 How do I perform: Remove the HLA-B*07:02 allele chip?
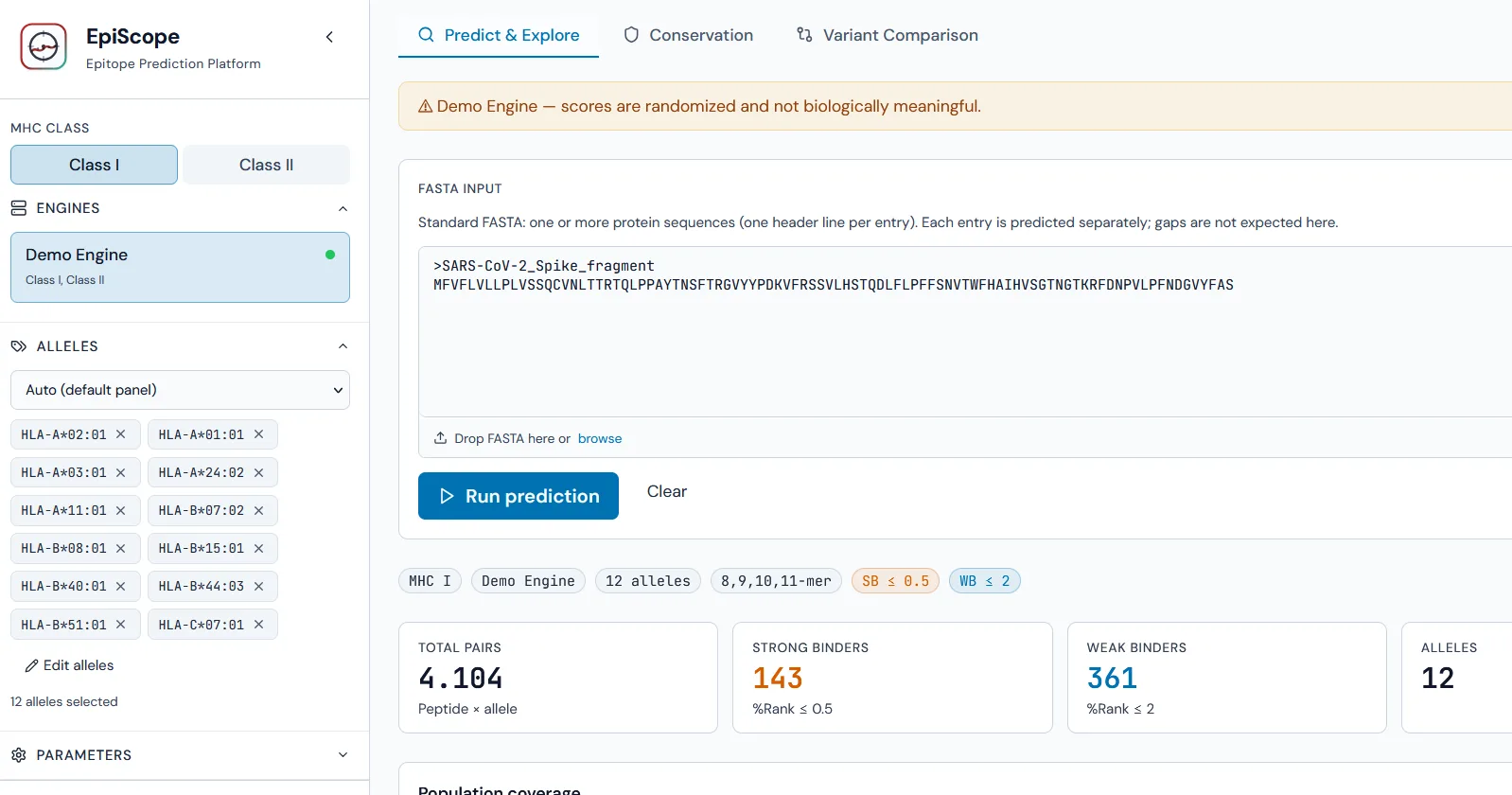click(258, 510)
